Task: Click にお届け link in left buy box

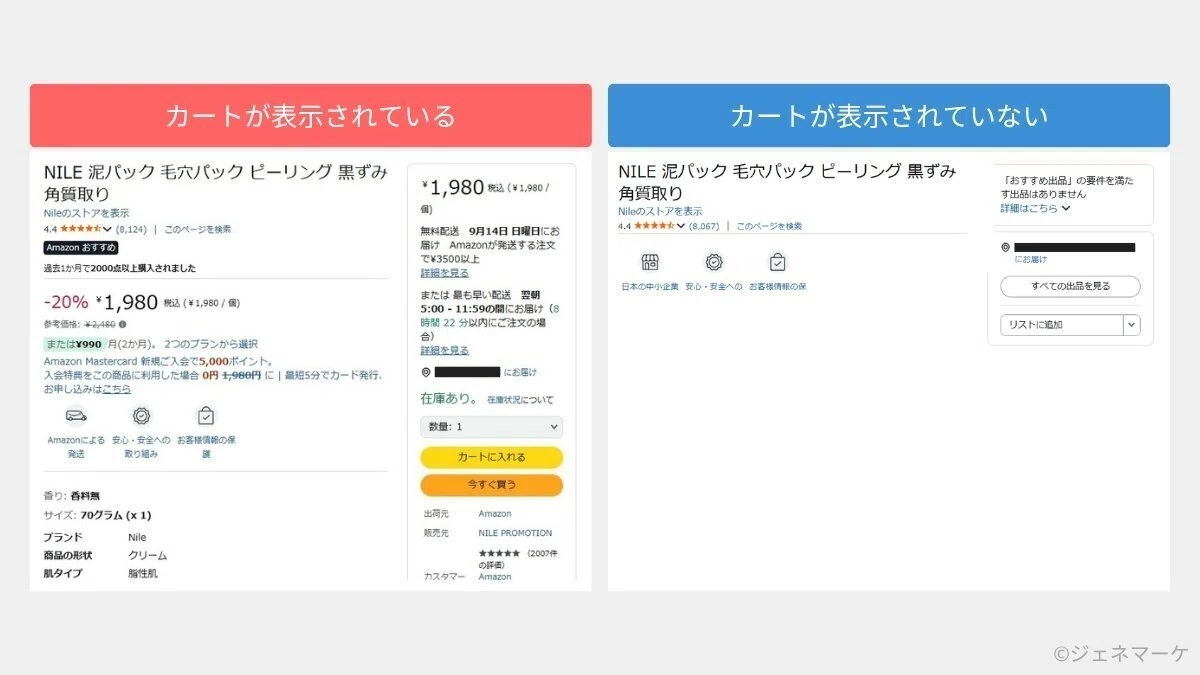Action: click(520, 372)
